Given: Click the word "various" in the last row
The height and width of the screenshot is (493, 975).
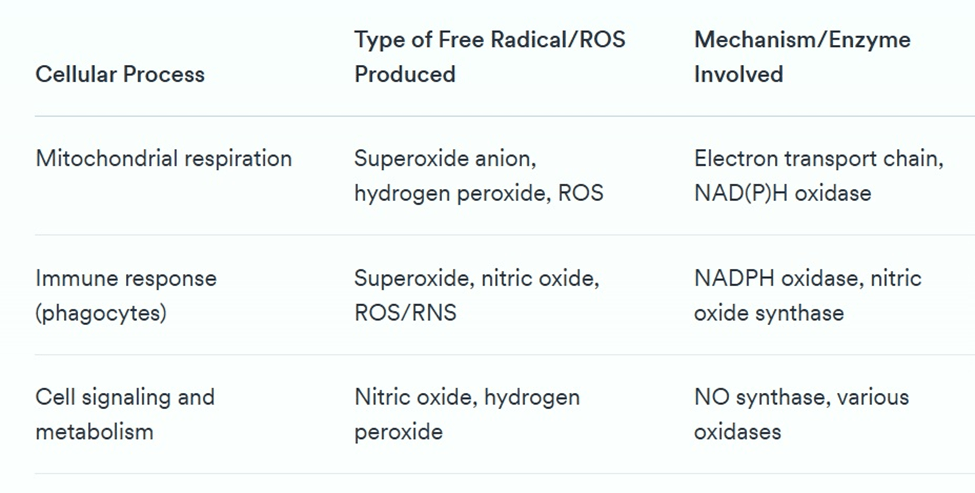Looking at the screenshot, I should (x=870, y=397).
